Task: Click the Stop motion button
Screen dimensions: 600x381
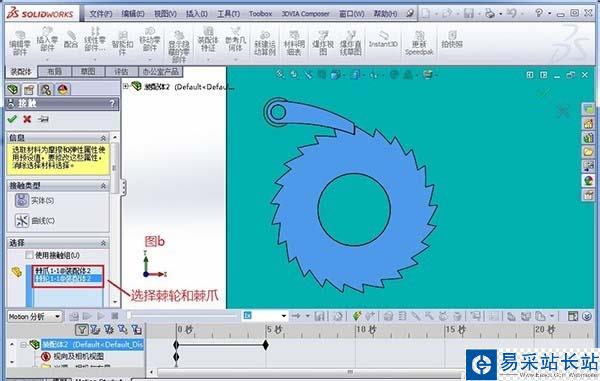Action: tap(114, 316)
